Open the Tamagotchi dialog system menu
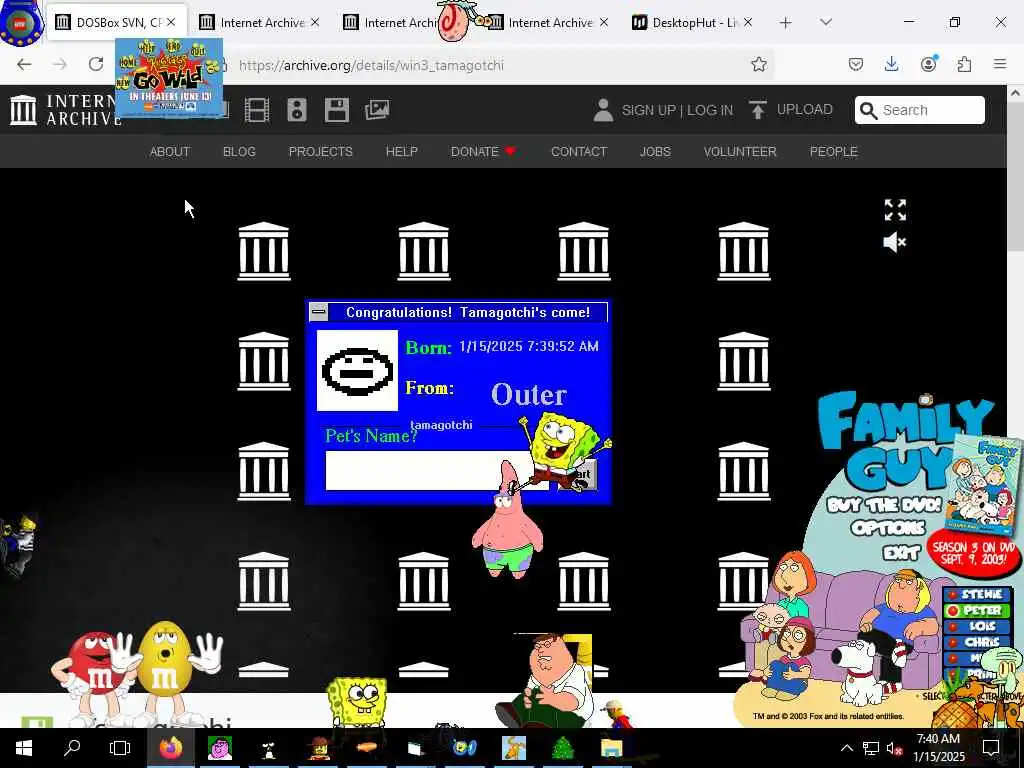The image size is (1024, 768). tap(319, 312)
